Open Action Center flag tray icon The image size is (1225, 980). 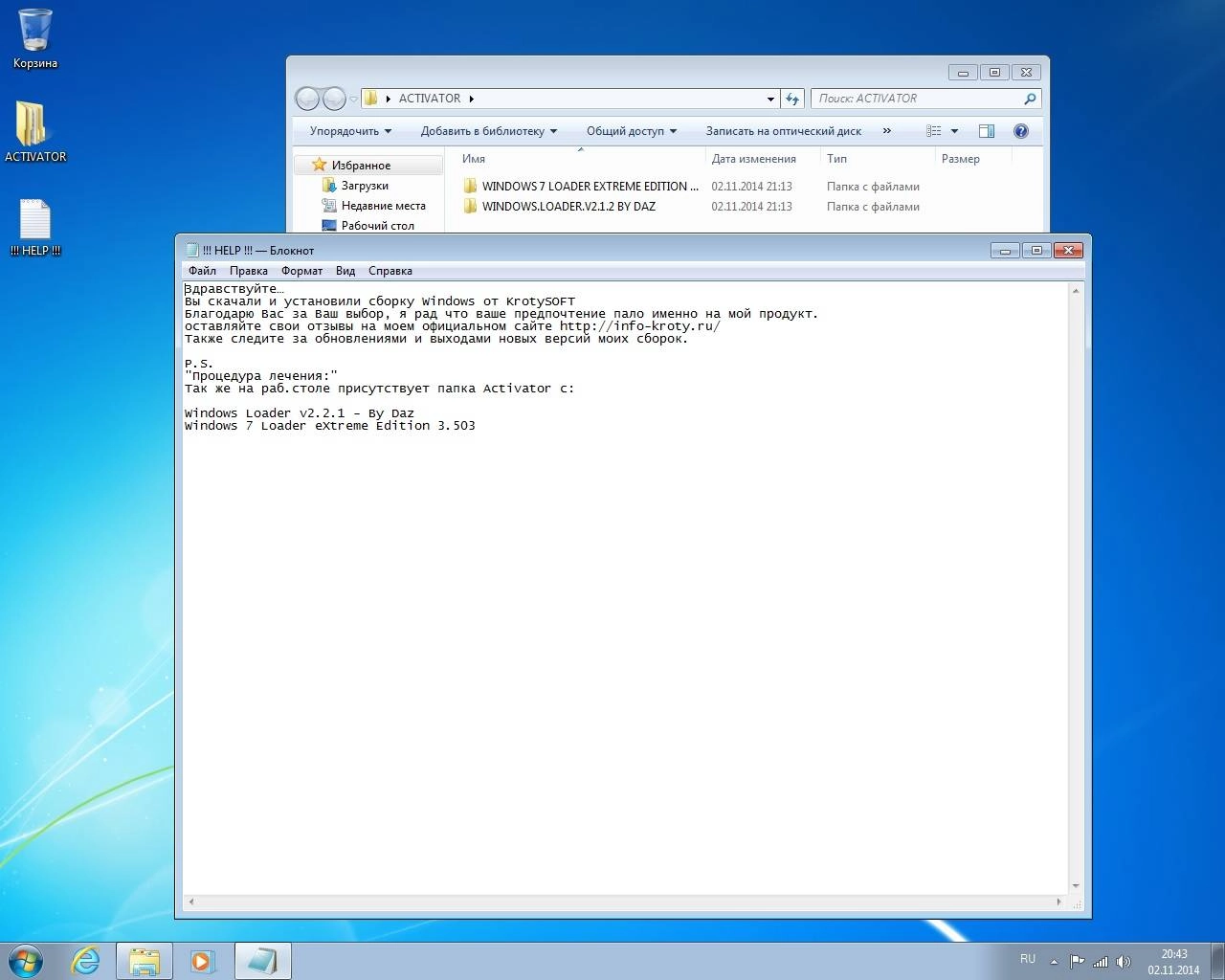[1078, 962]
